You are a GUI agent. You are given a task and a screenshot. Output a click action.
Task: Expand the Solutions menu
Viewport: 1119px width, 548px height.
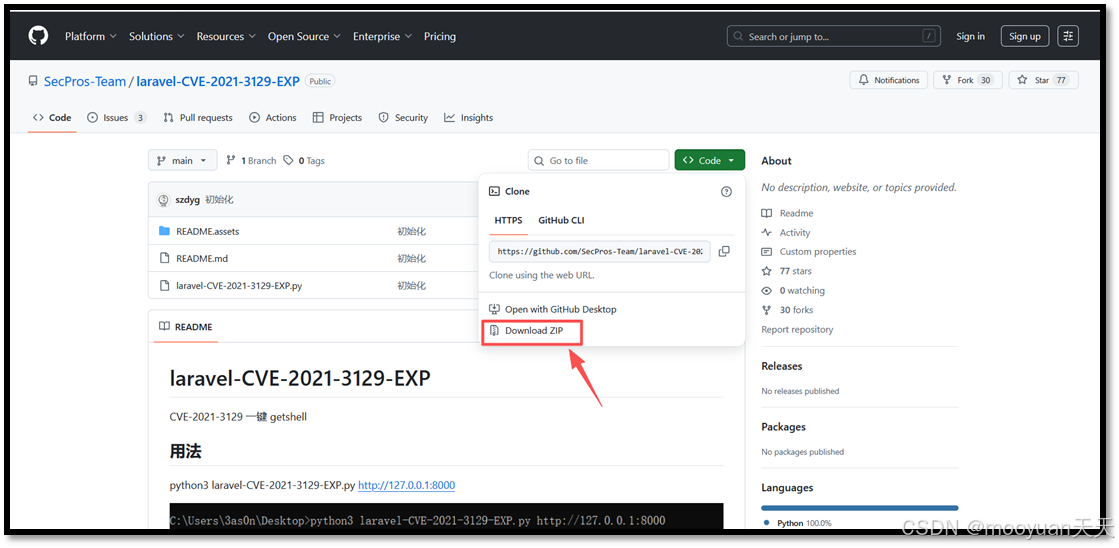click(156, 36)
